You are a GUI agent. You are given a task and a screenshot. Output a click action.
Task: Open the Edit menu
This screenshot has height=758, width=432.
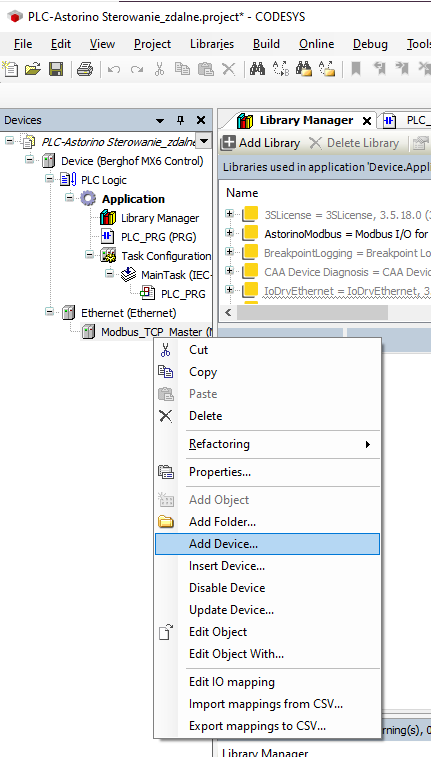(x=61, y=44)
